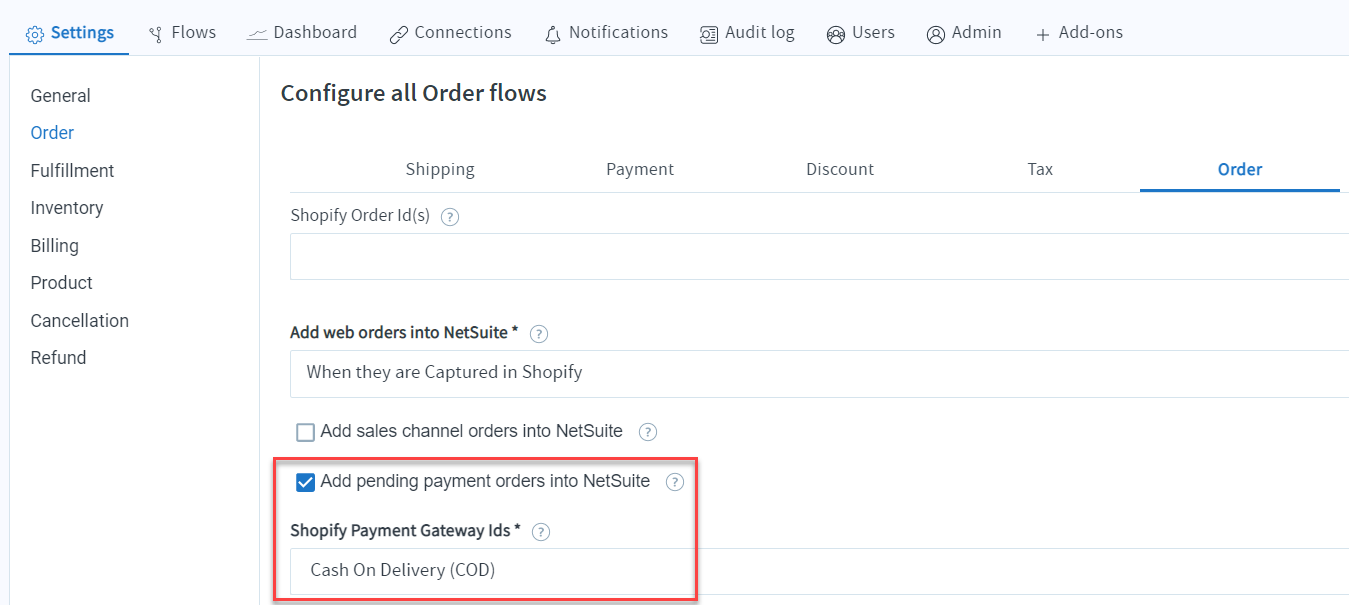Select the Order tab

pyautogui.click(x=1240, y=169)
